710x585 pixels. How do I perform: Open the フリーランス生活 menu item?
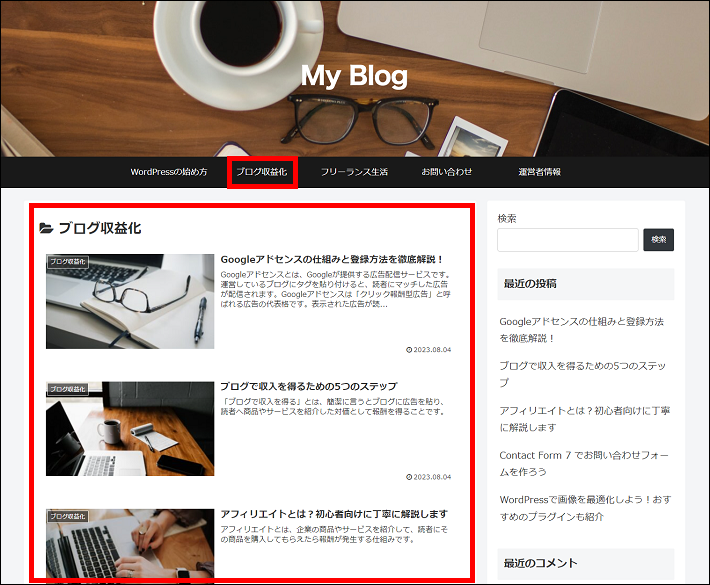click(x=355, y=172)
